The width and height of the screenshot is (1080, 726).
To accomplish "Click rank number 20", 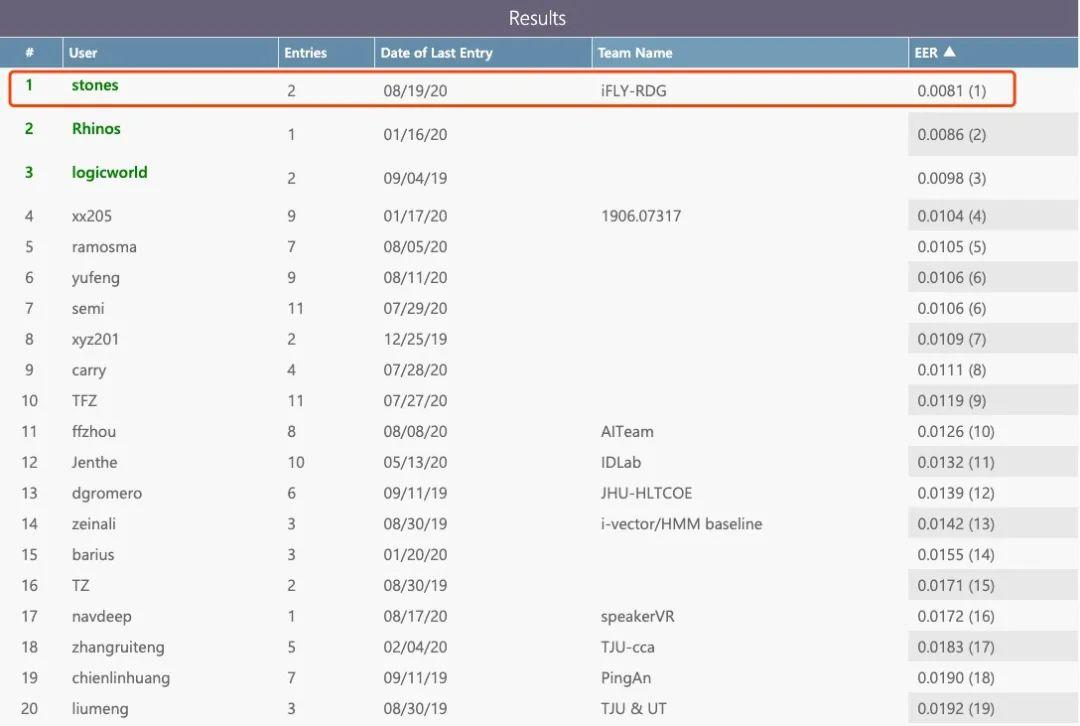I will pyautogui.click(x=30, y=709).
